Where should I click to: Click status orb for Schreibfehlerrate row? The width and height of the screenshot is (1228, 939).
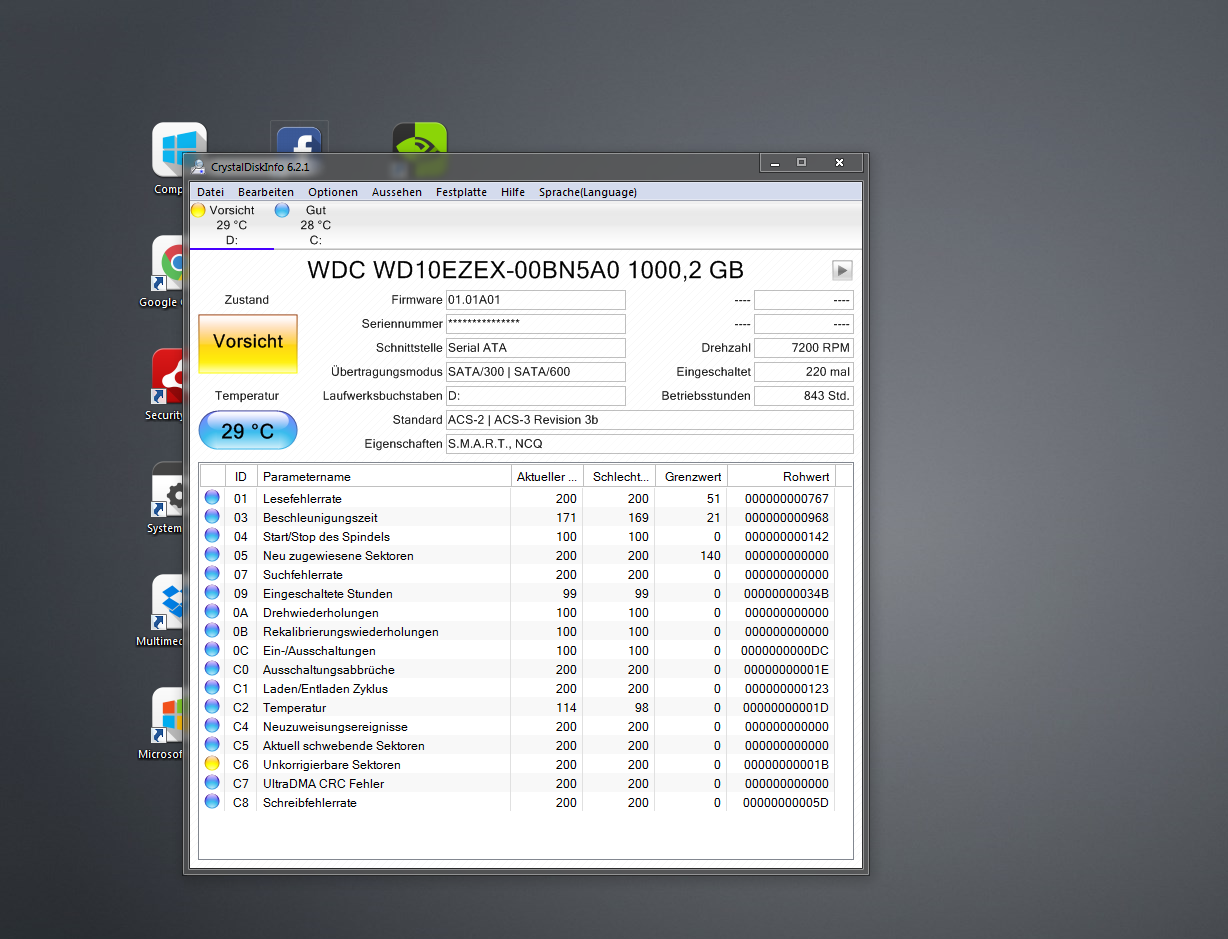point(212,802)
